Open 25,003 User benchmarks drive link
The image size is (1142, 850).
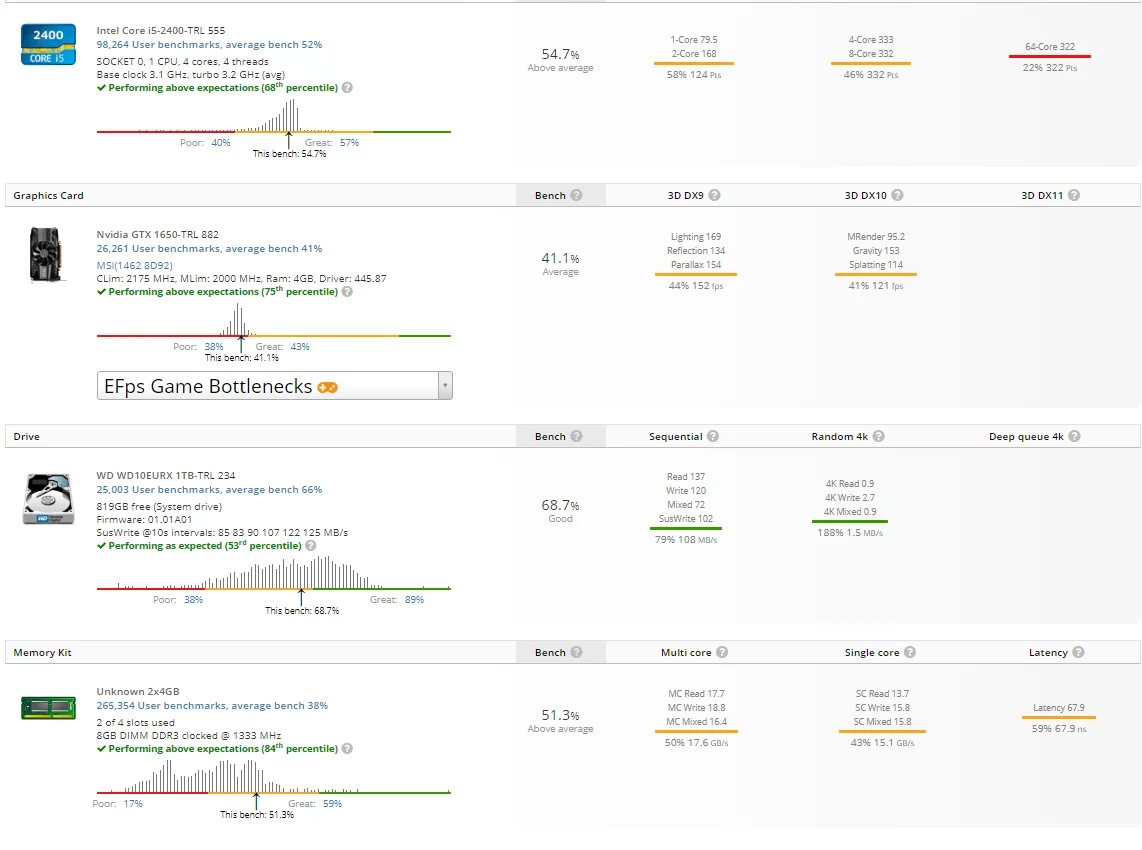pyautogui.click(x=209, y=489)
